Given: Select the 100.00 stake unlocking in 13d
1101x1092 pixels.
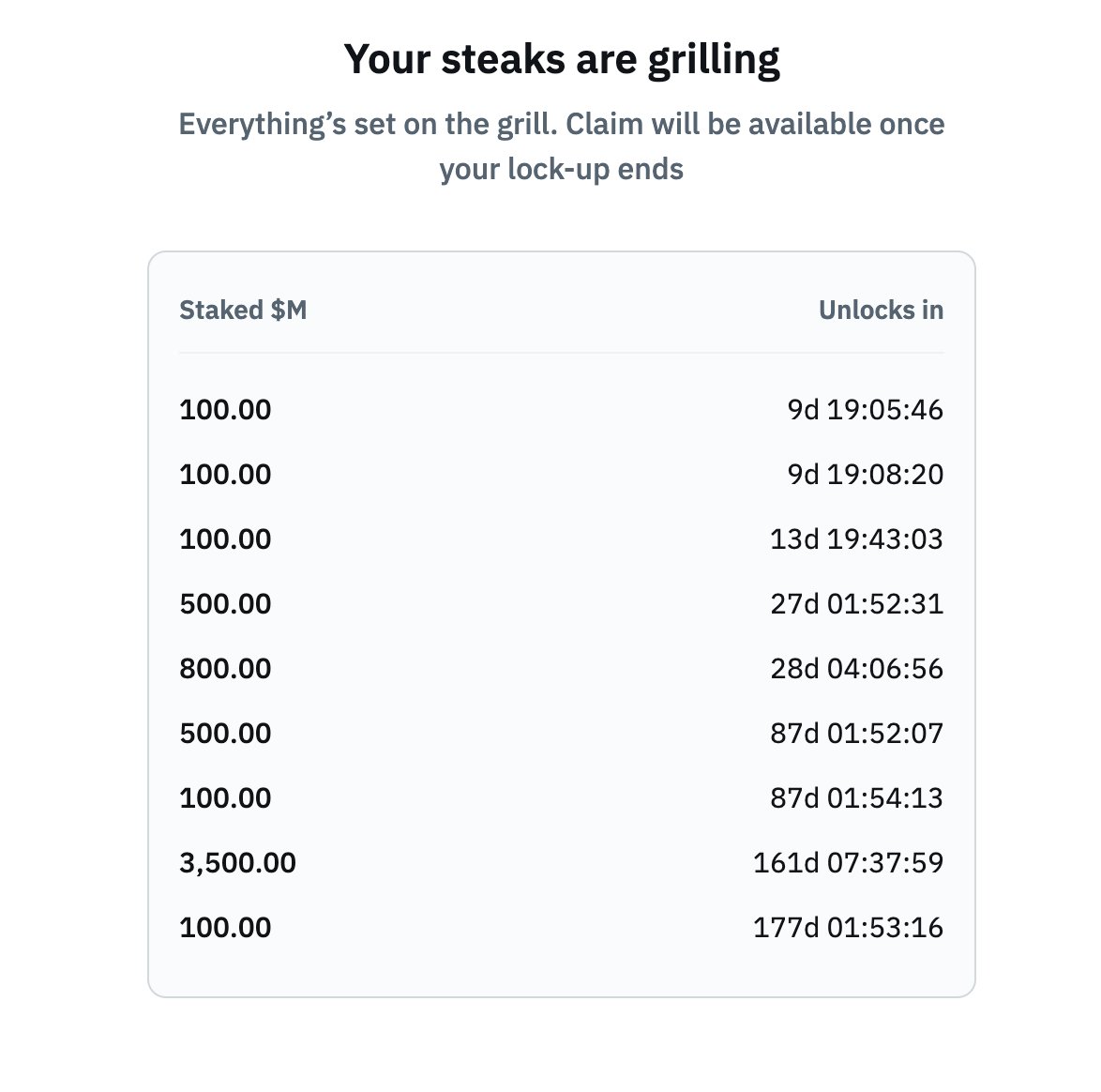Looking at the screenshot, I should pos(225,539).
